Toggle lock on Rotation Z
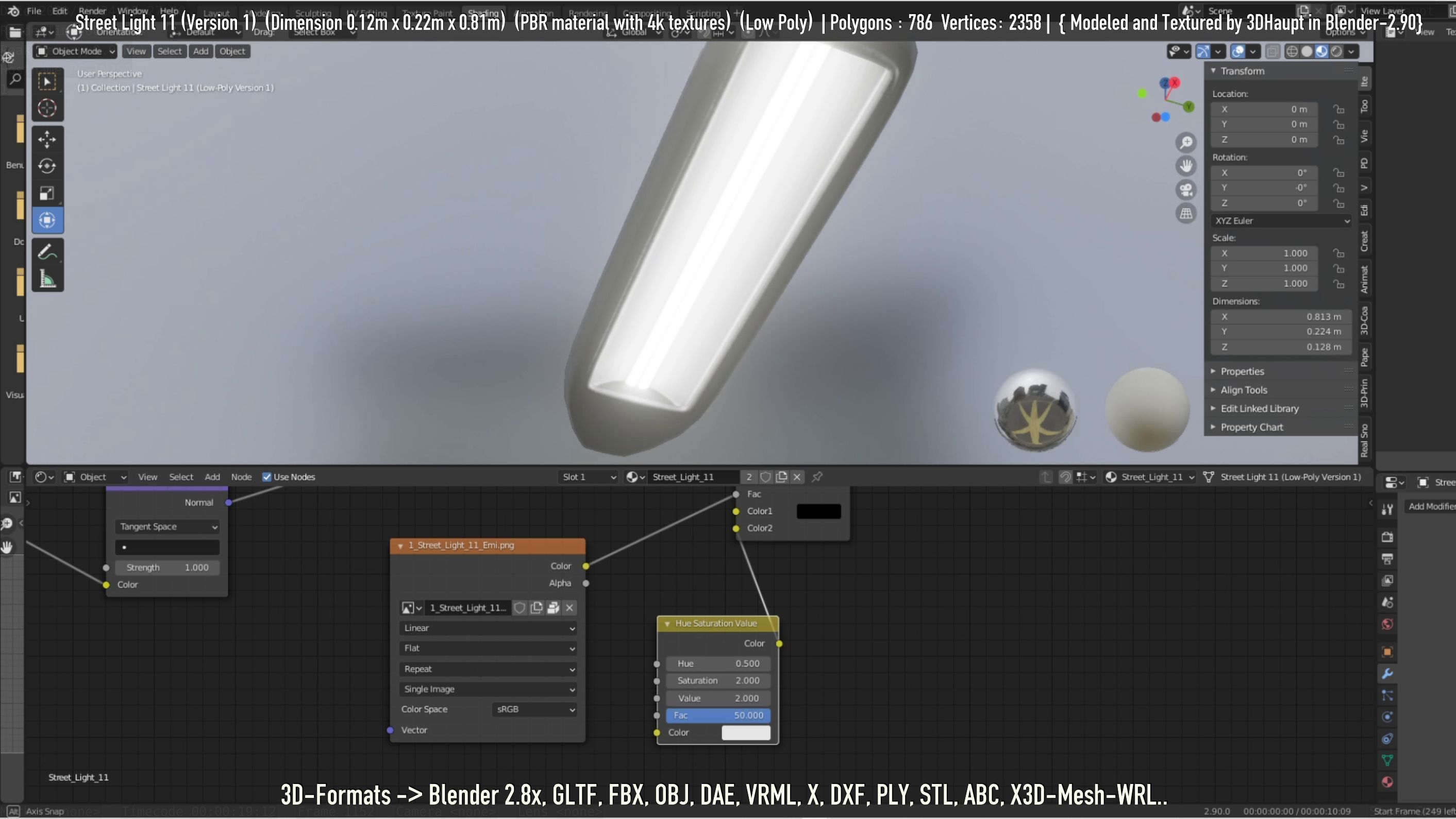This screenshot has height=819, width=1456. click(1338, 203)
